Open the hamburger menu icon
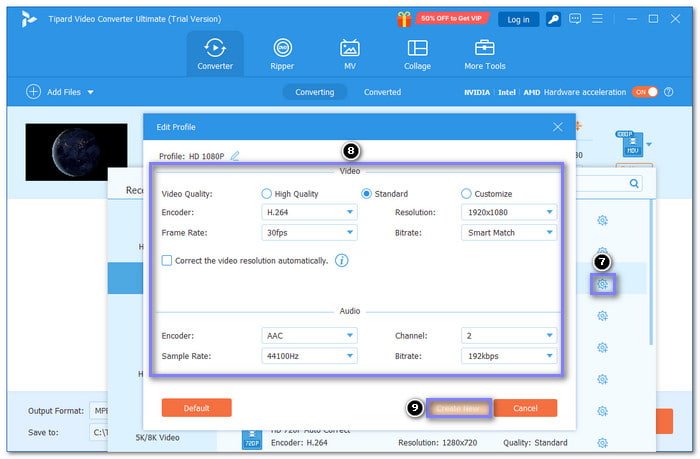Image resolution: width=700 pixels, height=459 pixels. pos(597,19)
